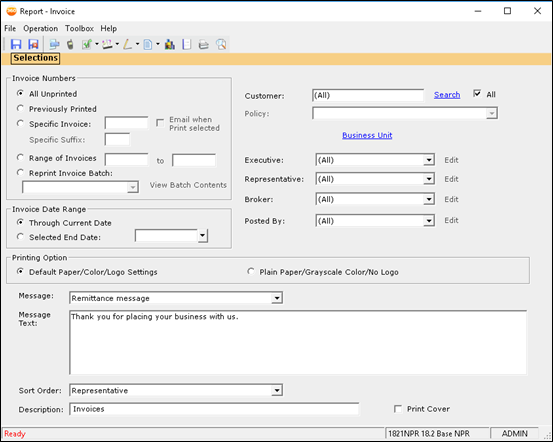Click the blue document page toolbar icon
The height and width of the screenshot is (442, 553).
(148, 44)
